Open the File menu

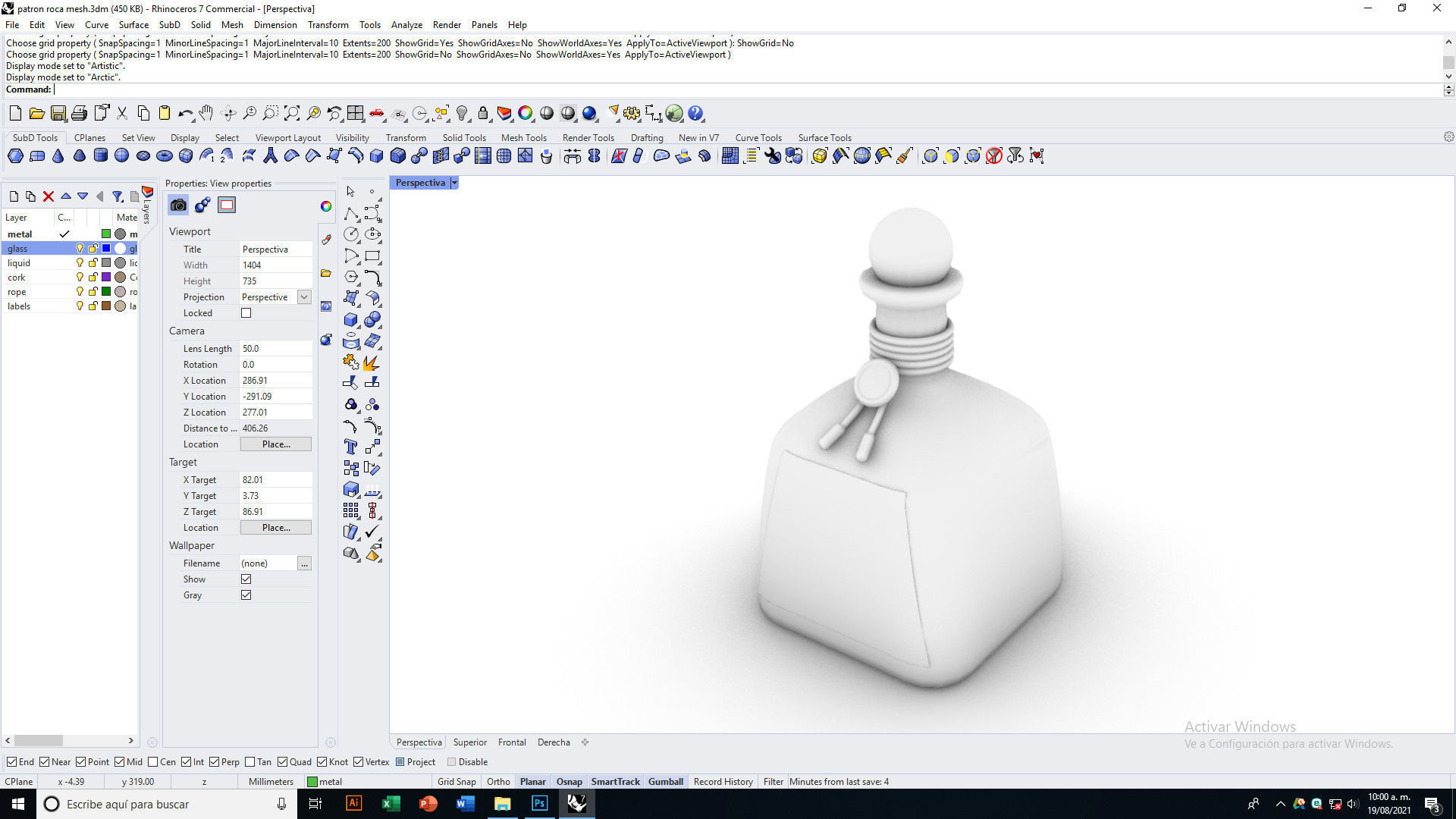[x=12, y=25]
